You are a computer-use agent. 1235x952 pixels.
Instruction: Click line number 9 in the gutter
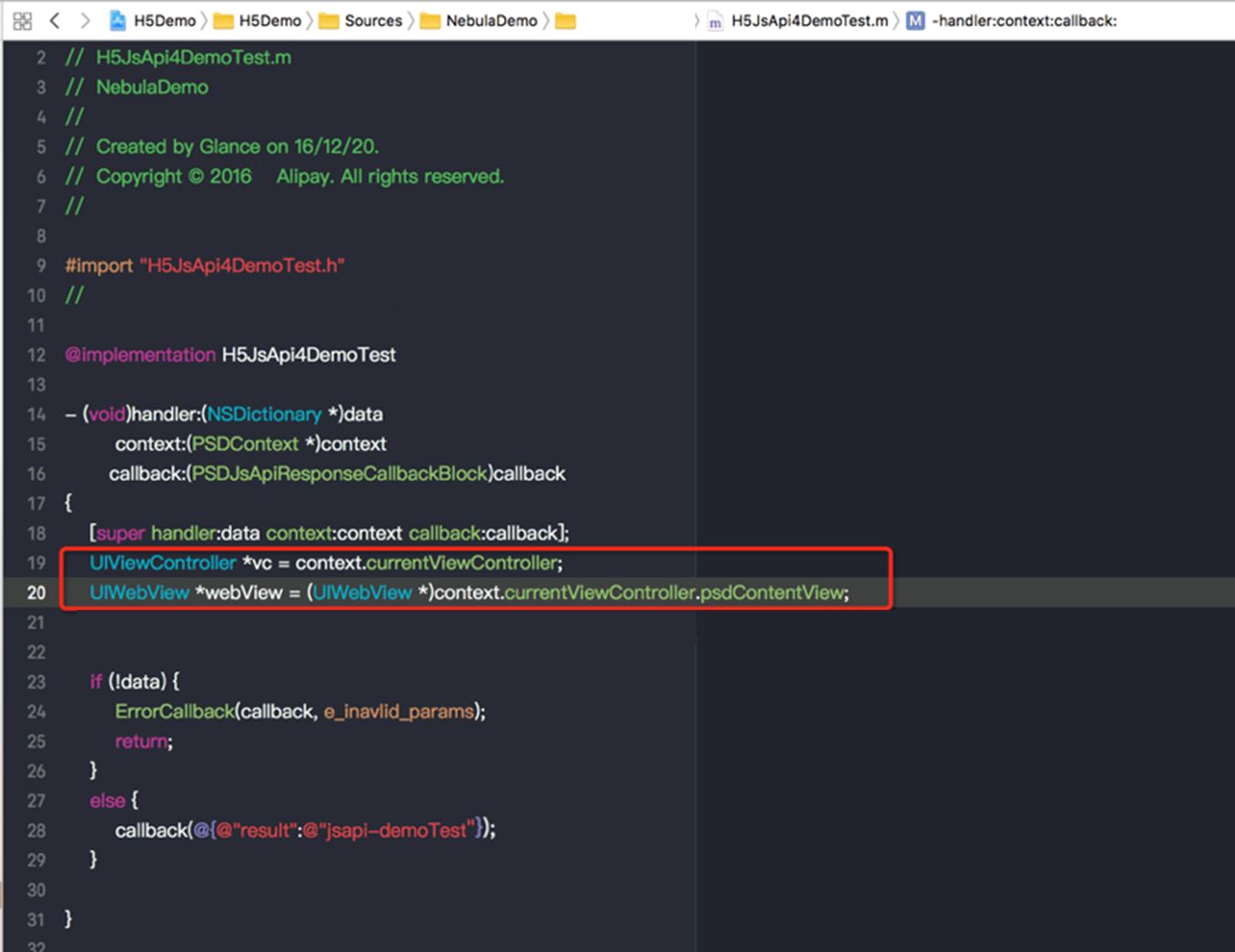tap(41, 266)
